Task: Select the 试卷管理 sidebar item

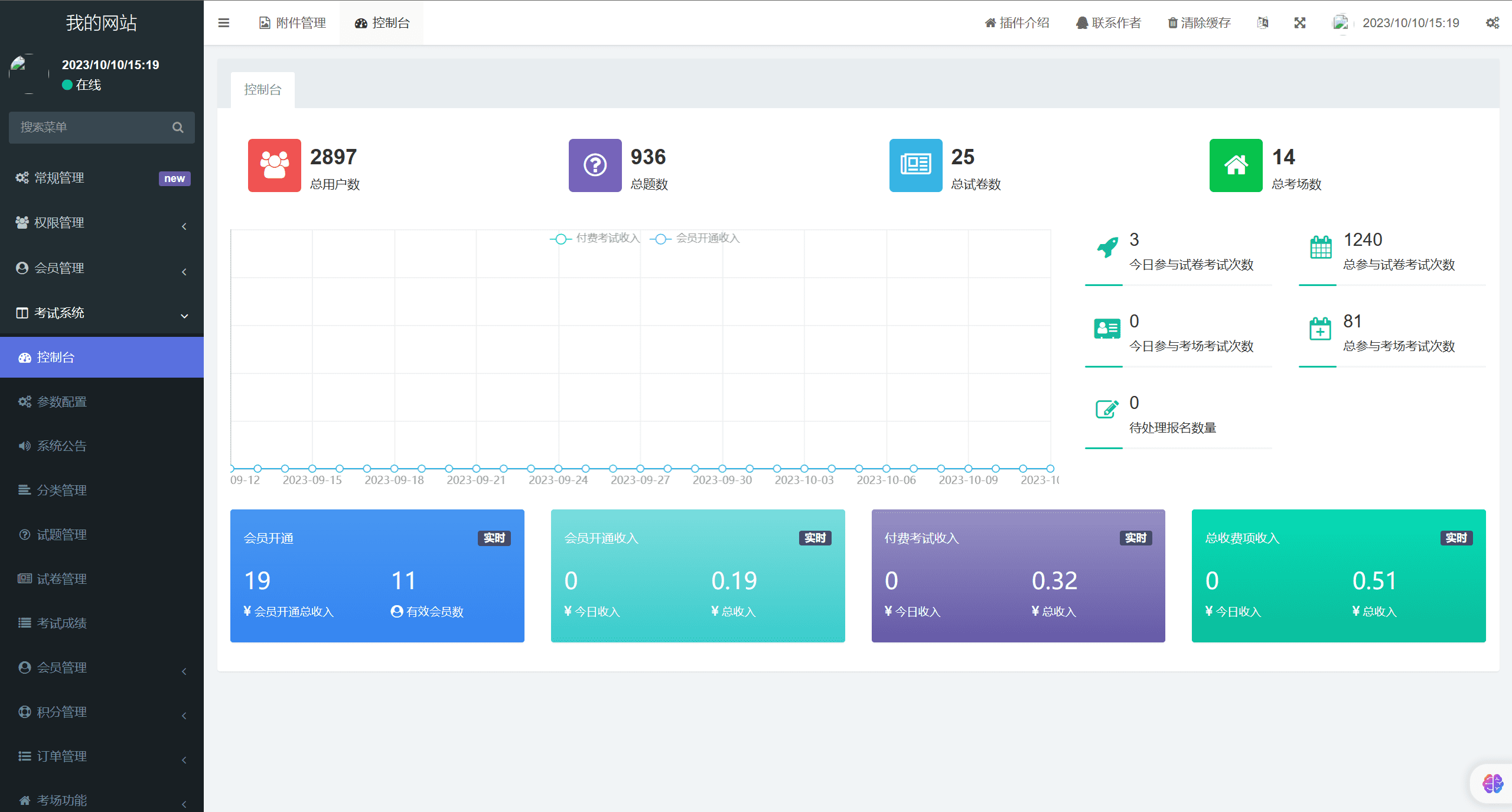Action: pyautogui.click(x=61, y=579)
